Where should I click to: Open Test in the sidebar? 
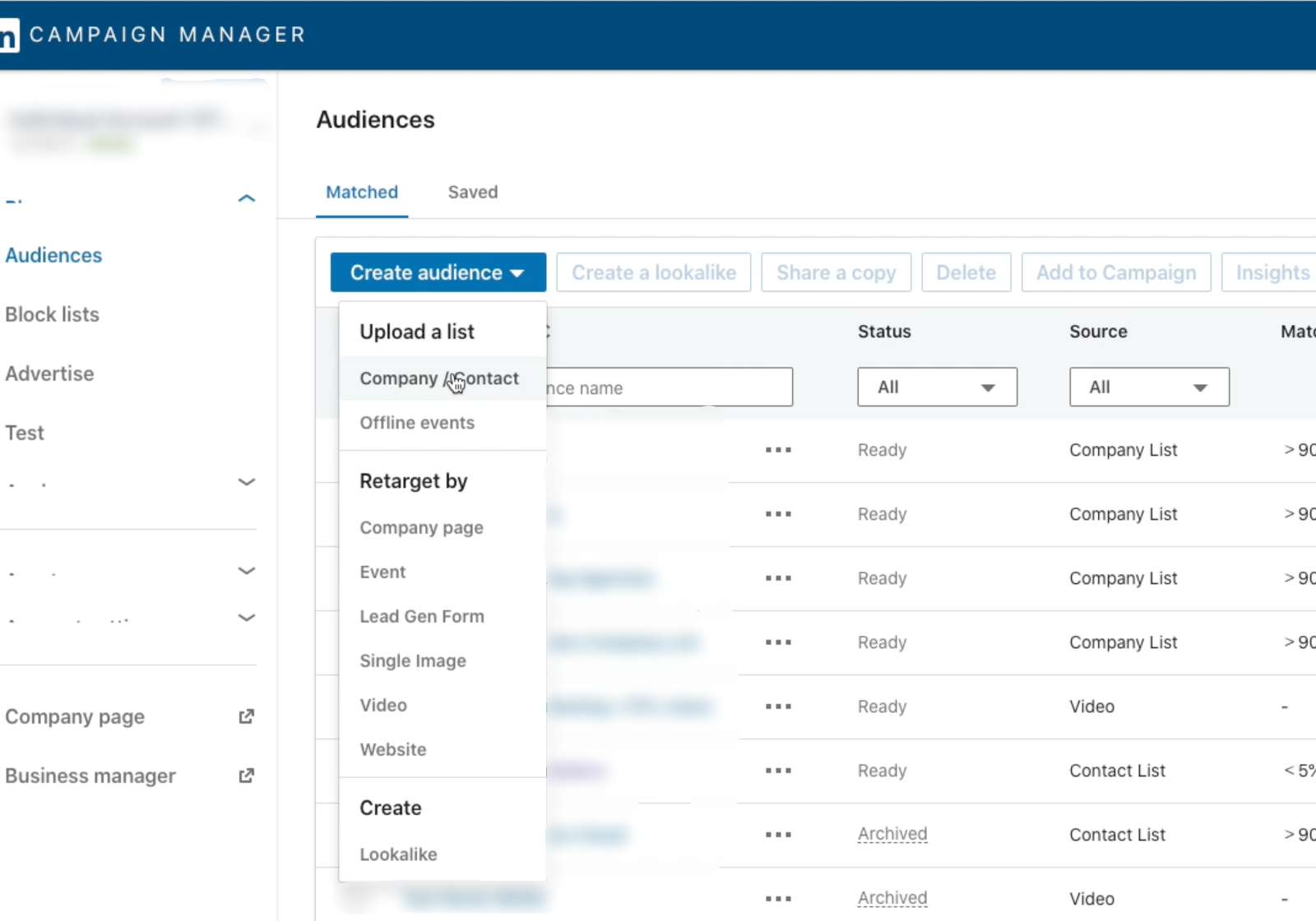(x=25, y=433)
